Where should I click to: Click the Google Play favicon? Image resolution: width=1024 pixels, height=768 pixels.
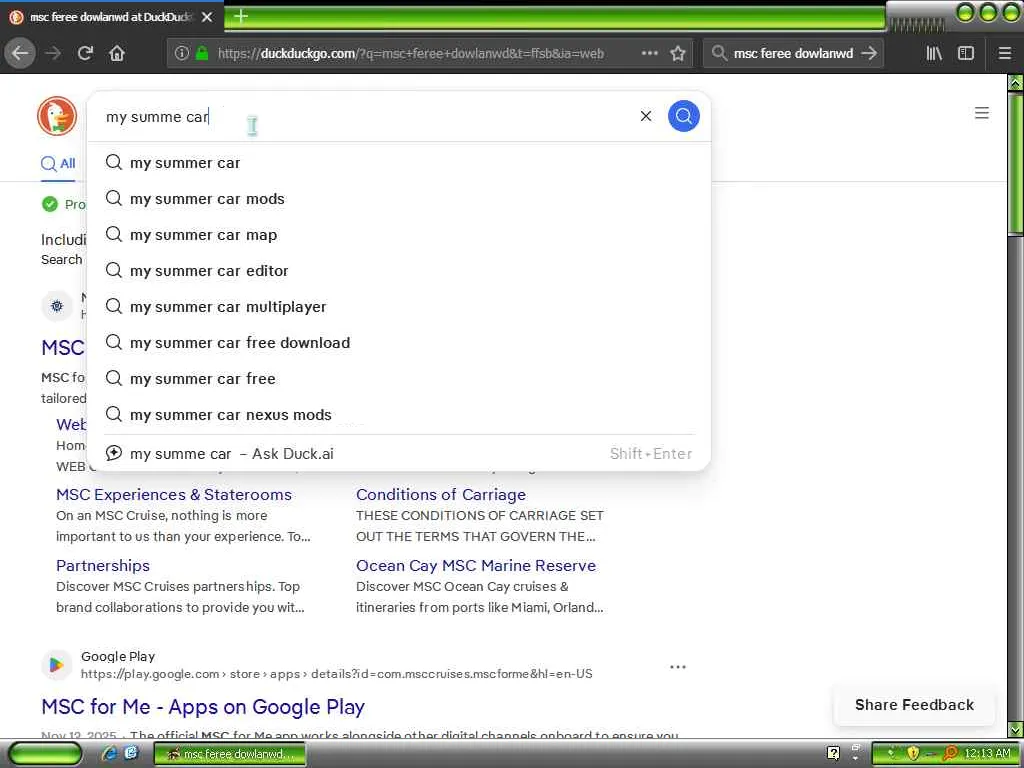click(56, 665)
